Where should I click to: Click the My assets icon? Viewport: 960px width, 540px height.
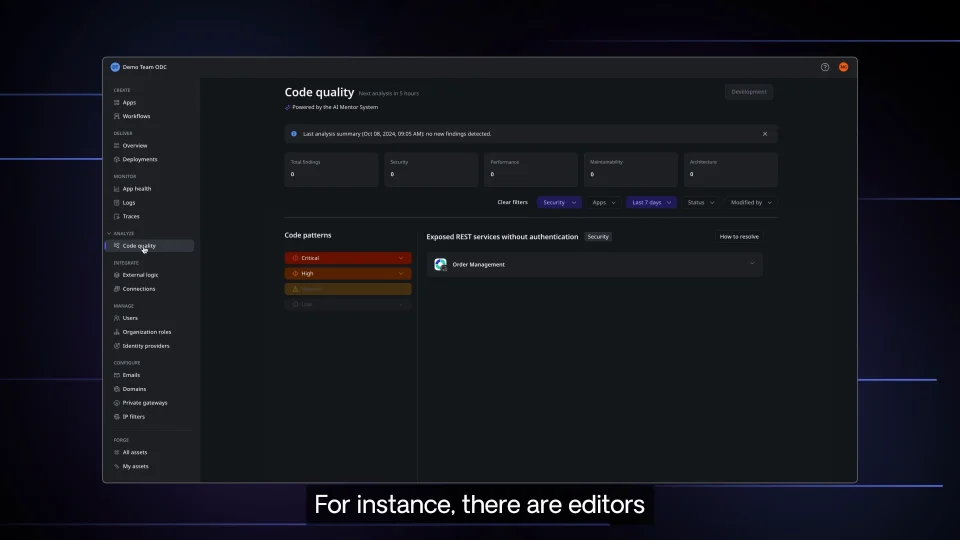pos(116,467)
